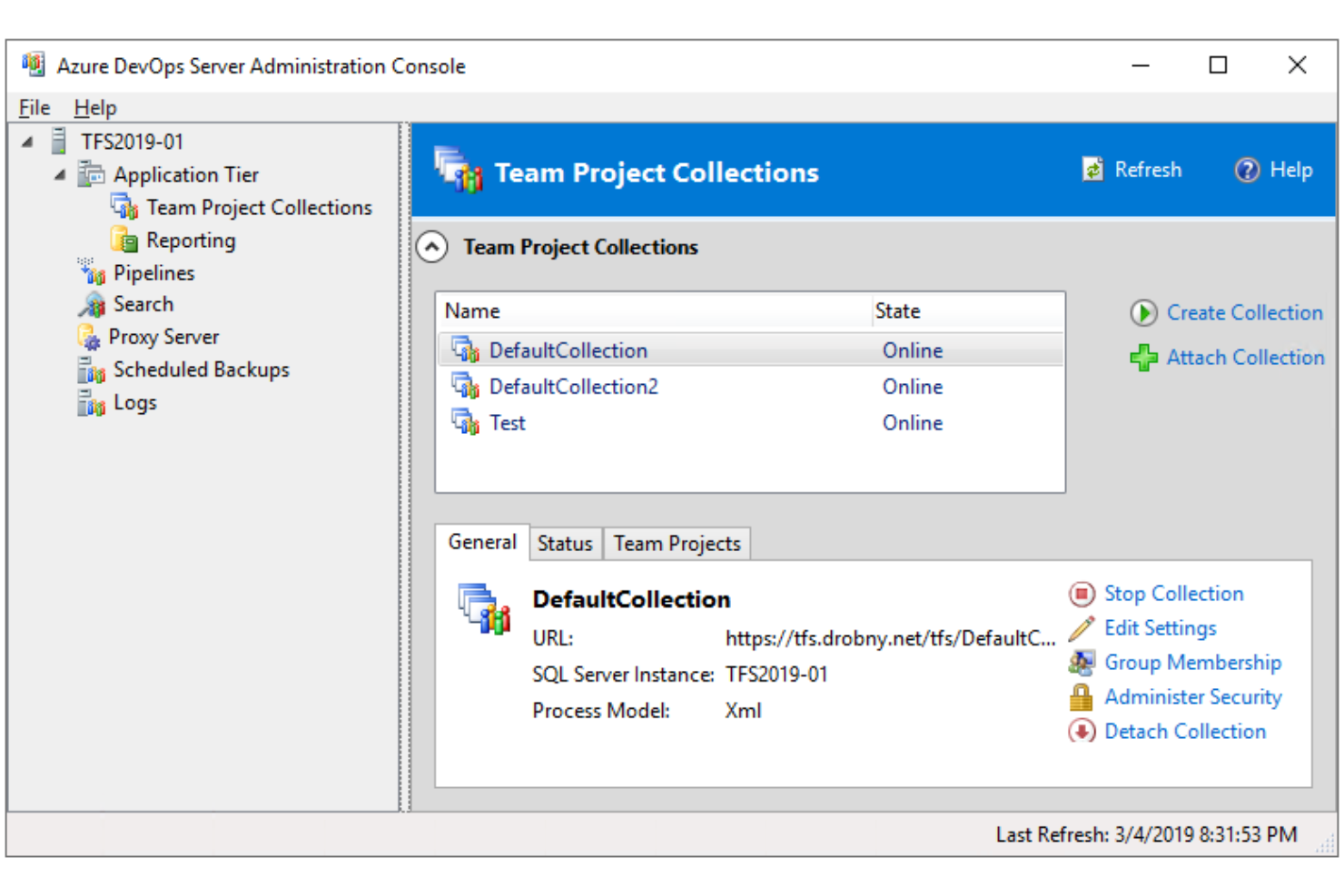Collapse the Application Tier tree node

click(60, 174)
